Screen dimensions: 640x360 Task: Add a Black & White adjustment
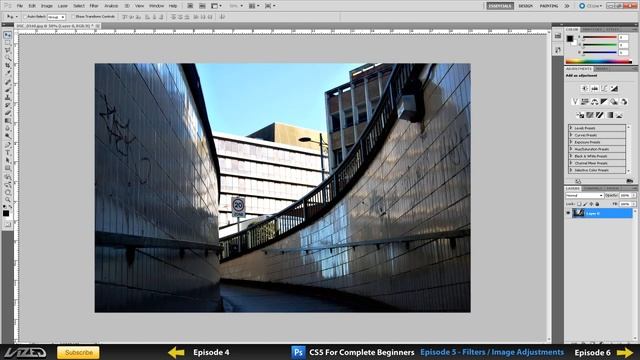(x=604, y=101)
